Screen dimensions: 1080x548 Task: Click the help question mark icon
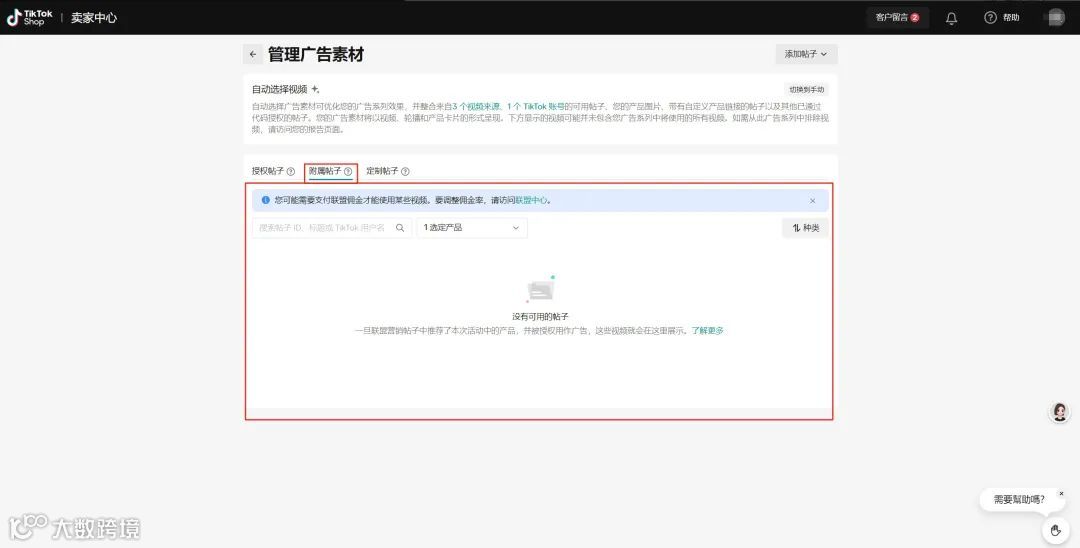[x=990, y=18]
